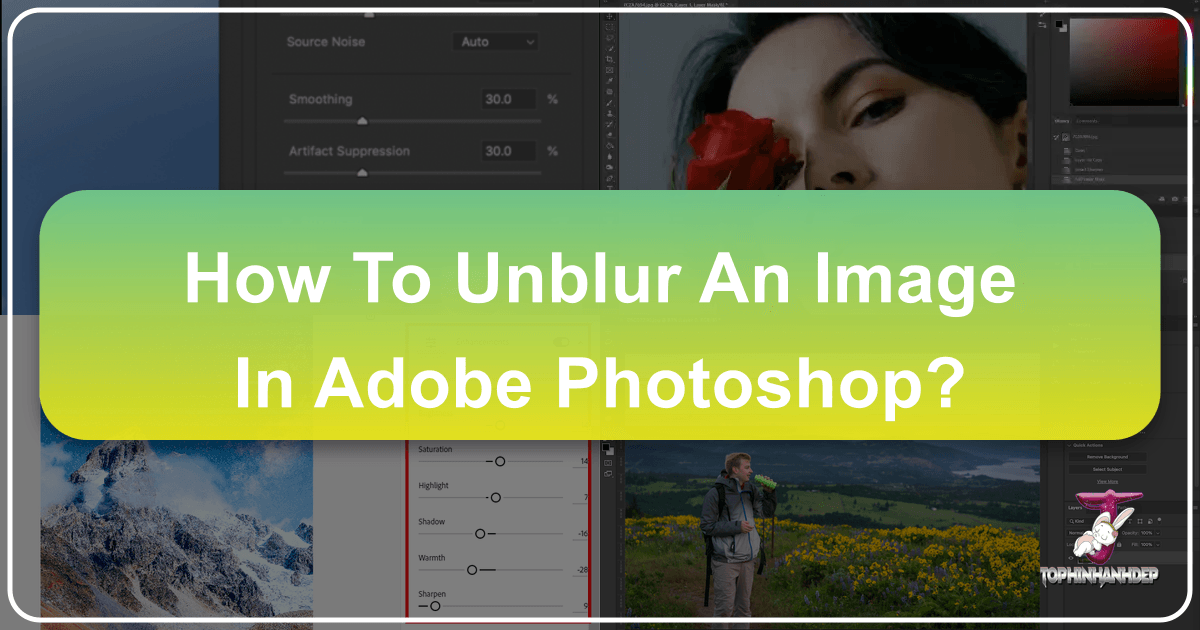Click the delete state trash icon in History panel
This screenshot has width=1200, height=630.
coord(1186,197)
